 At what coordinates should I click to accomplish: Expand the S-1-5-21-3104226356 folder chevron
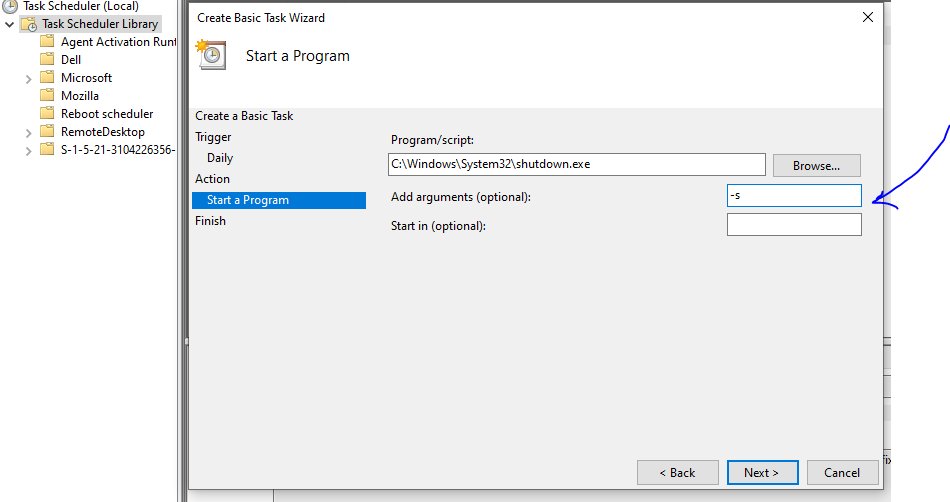(x=28, y=151)
